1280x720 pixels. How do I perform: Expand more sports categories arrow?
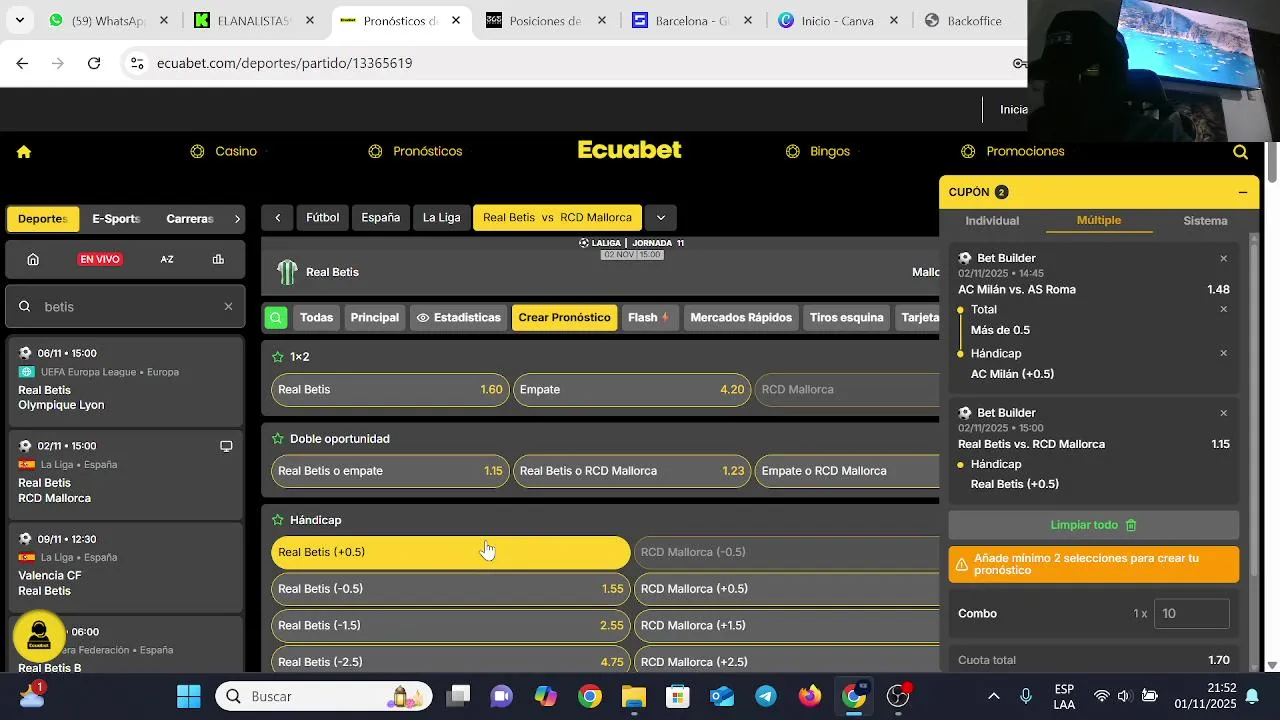(237, 219)
